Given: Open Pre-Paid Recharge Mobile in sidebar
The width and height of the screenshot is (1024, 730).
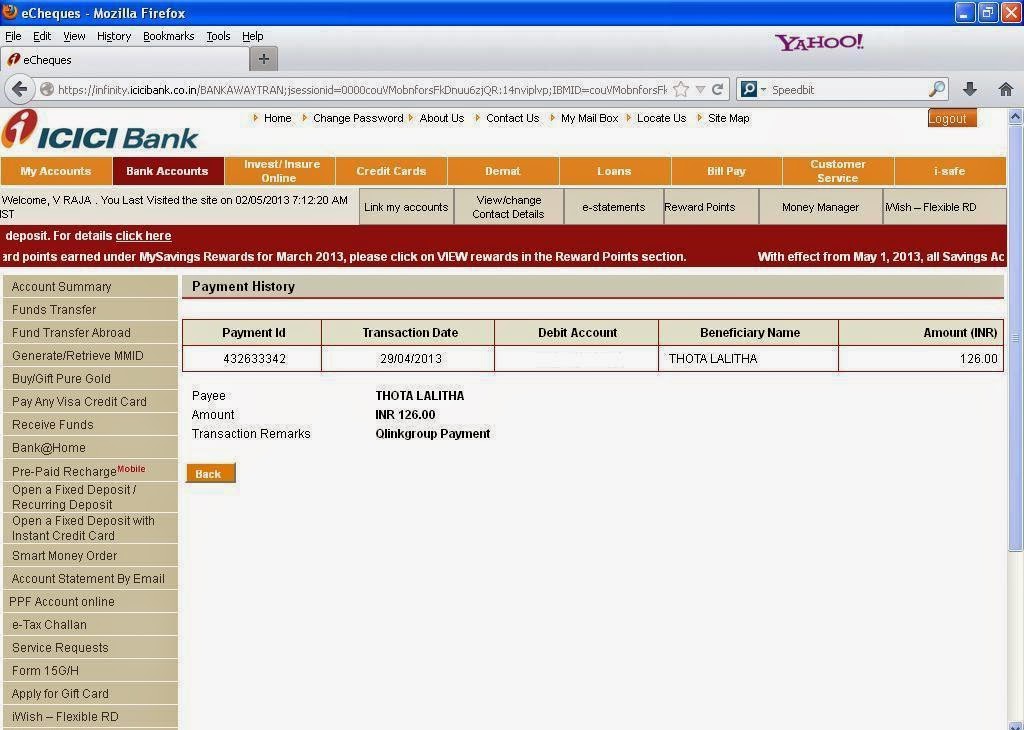Looking at the screenshot, I should pos(90,471).
